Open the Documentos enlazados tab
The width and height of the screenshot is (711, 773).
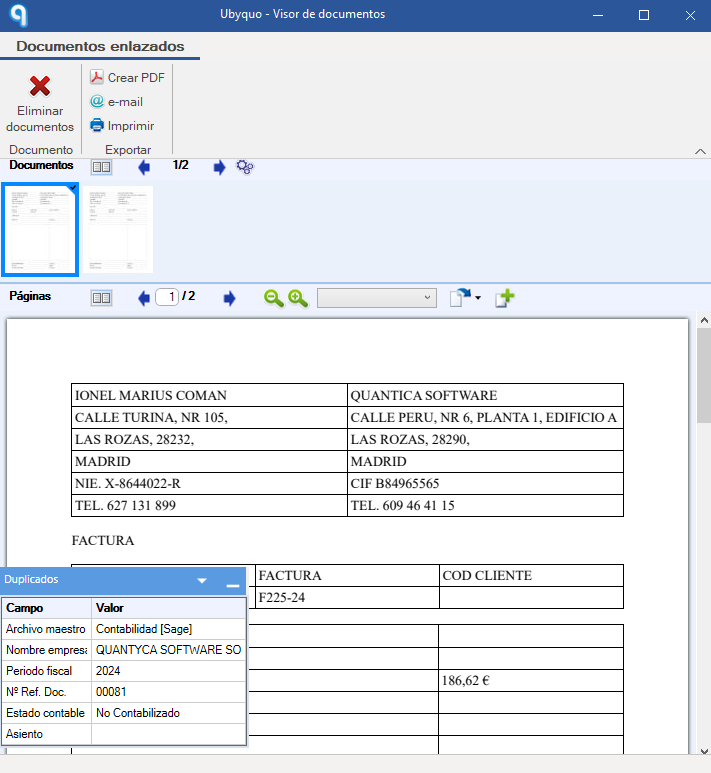tap(100, 46)
